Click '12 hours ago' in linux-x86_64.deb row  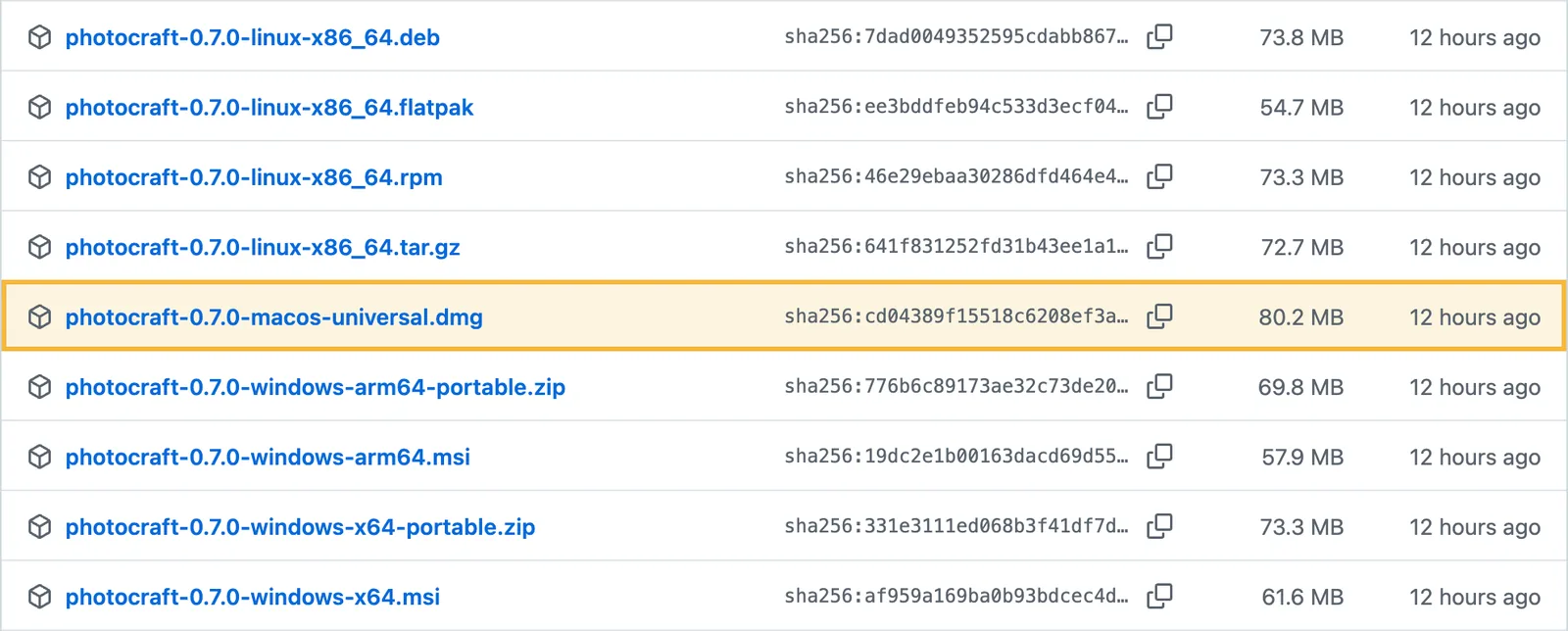(1475, 37)
